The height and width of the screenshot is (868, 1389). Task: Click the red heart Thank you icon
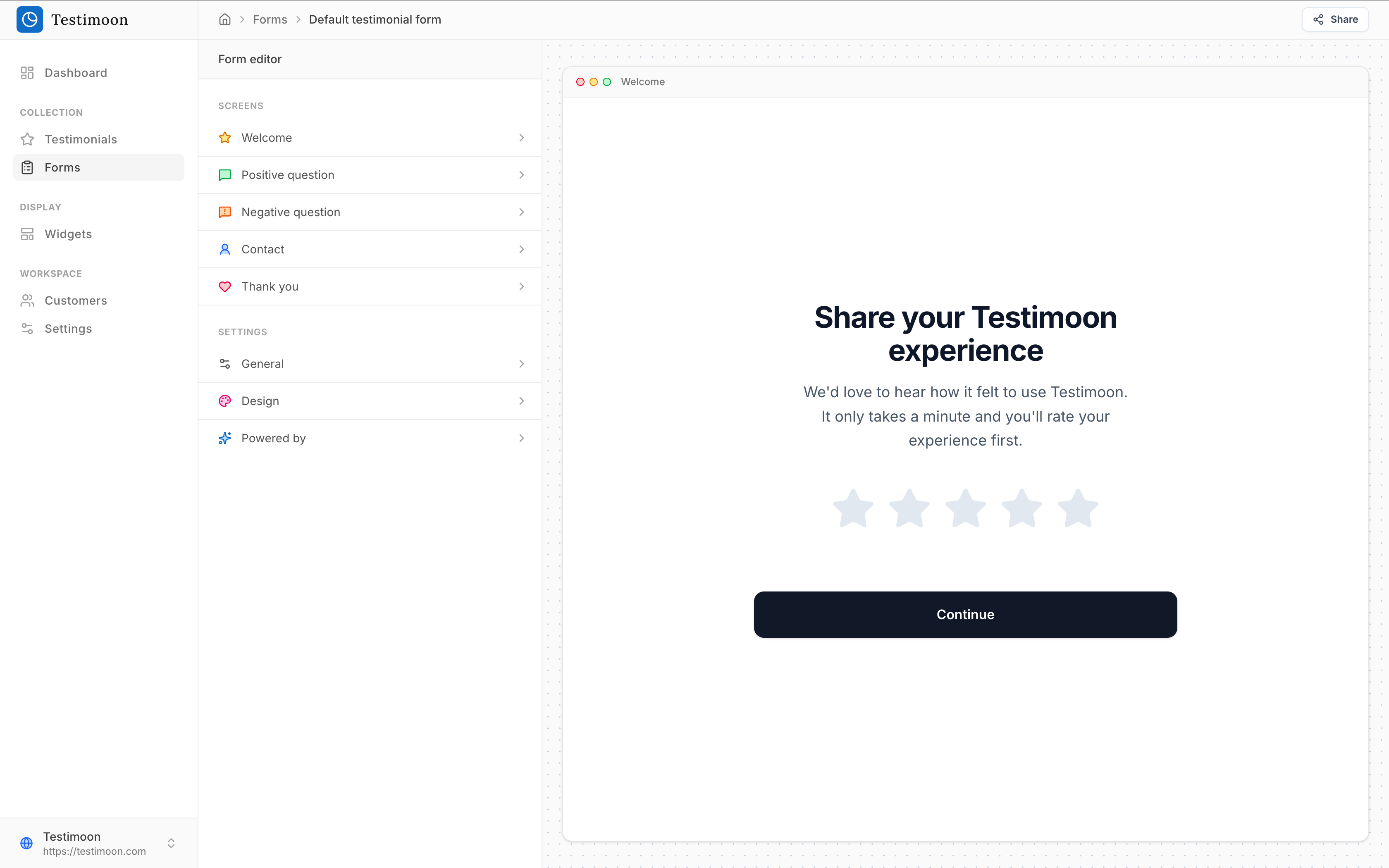click(225, 286)
